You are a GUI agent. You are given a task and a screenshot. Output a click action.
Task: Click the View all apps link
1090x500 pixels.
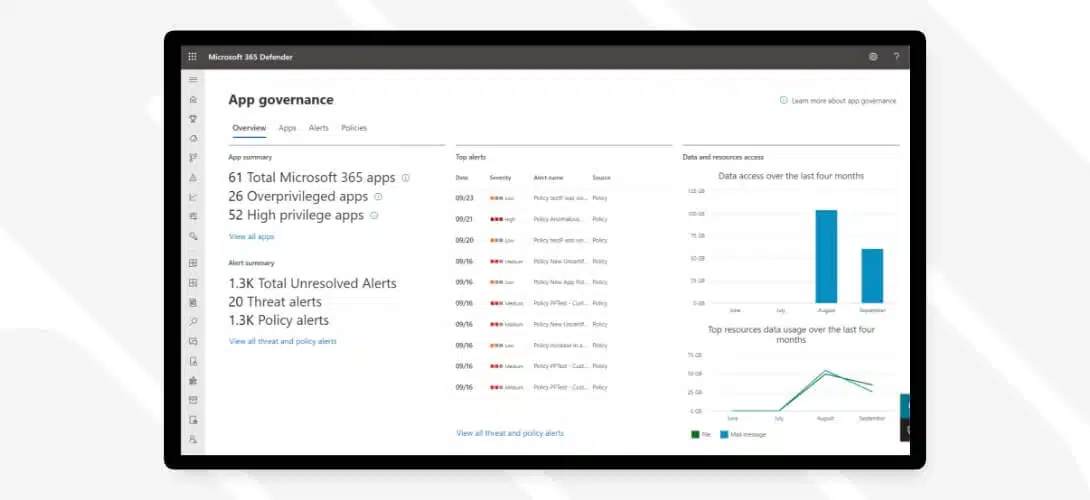(252, 236)
